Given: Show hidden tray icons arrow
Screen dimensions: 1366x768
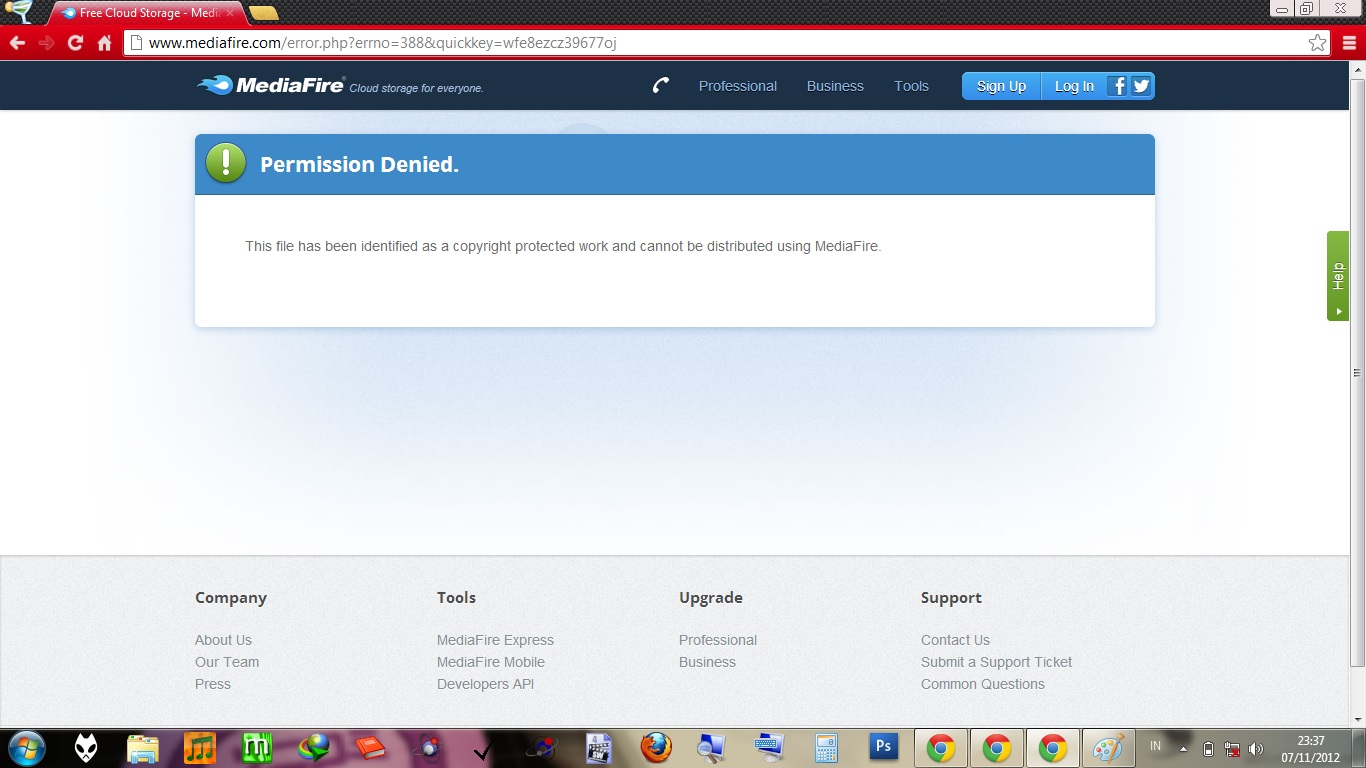Looking at the screenshot, I should tap(1184, 749).
